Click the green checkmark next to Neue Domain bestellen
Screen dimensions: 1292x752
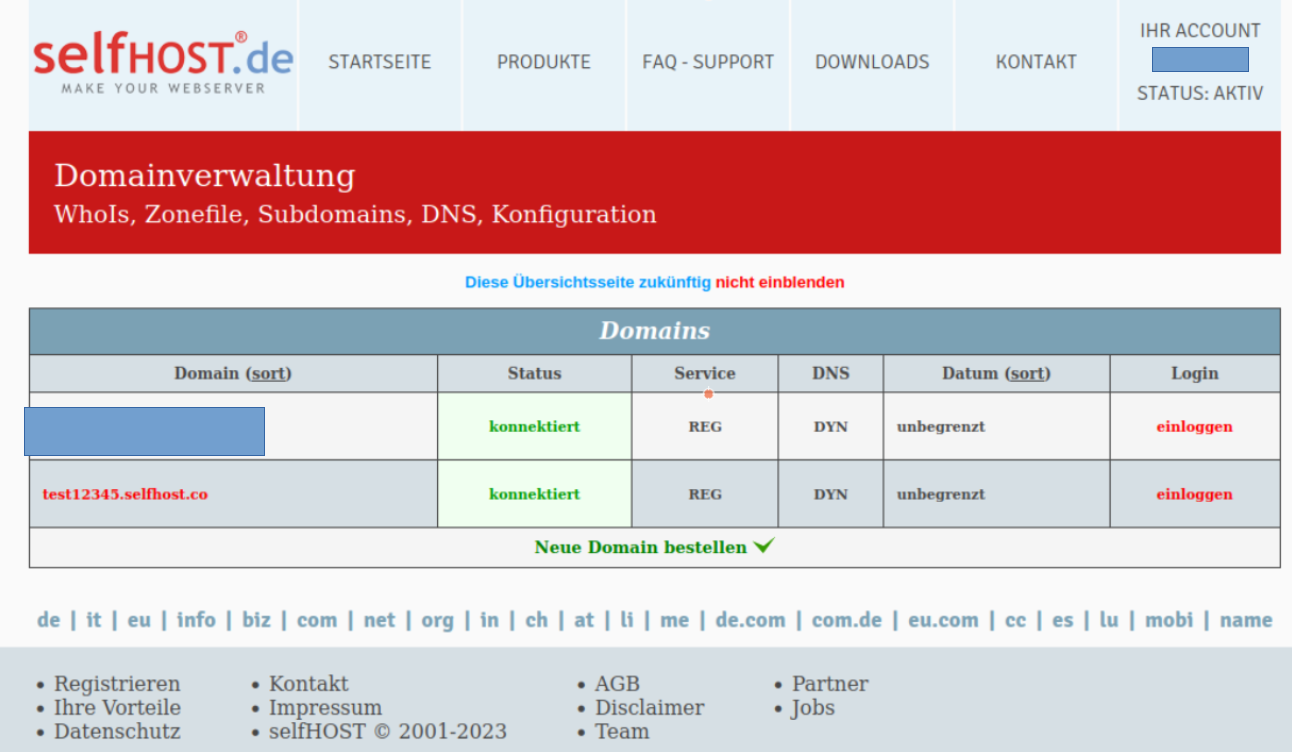tap(764, 546)
